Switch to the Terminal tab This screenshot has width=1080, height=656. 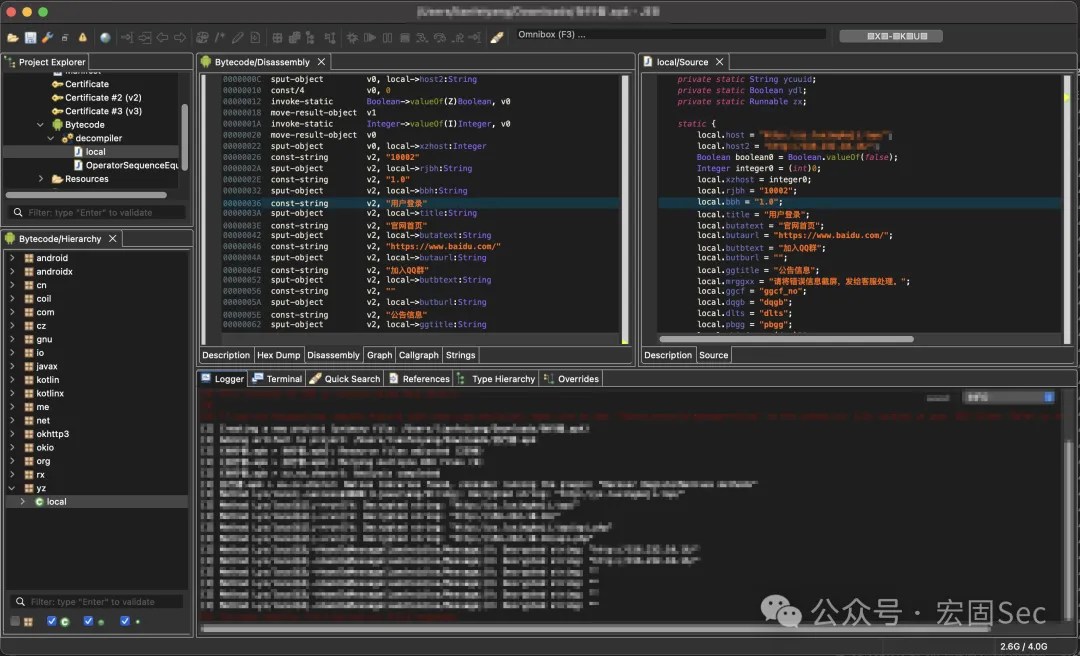point(277,378)
